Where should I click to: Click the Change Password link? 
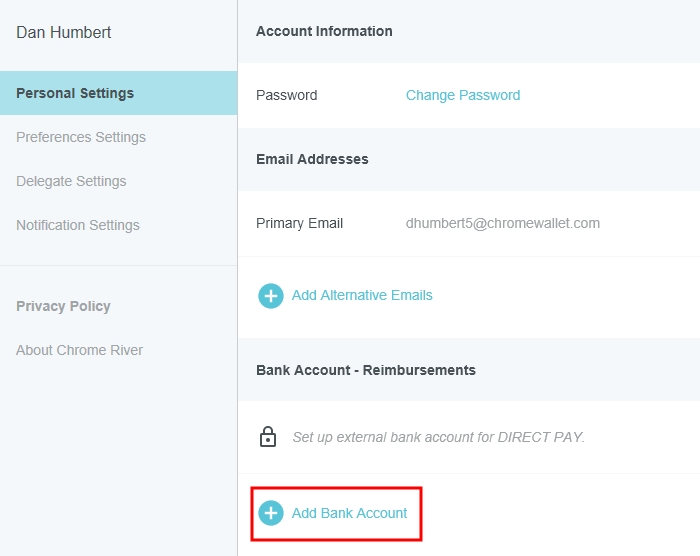(463, 95)
